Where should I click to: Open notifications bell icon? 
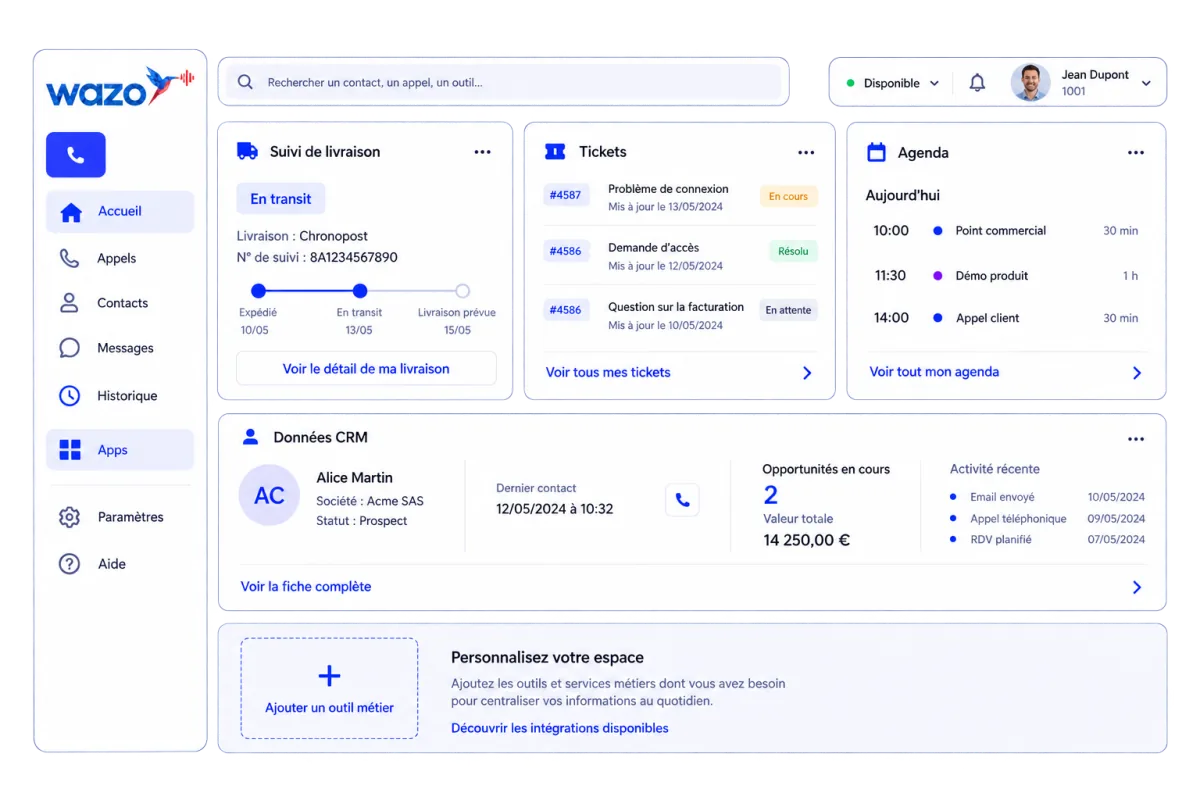tap(977, 83)
